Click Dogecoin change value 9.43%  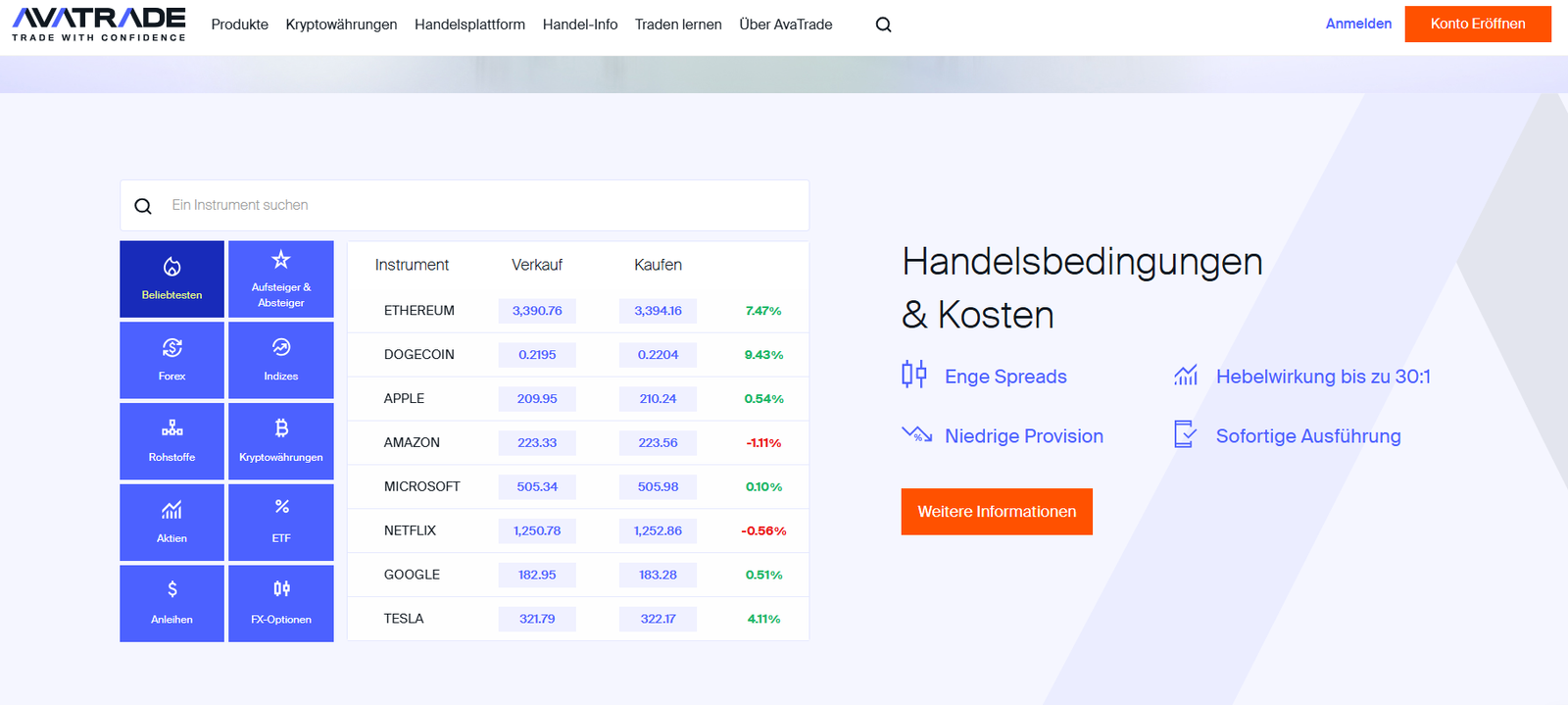(x=763, y=355)
